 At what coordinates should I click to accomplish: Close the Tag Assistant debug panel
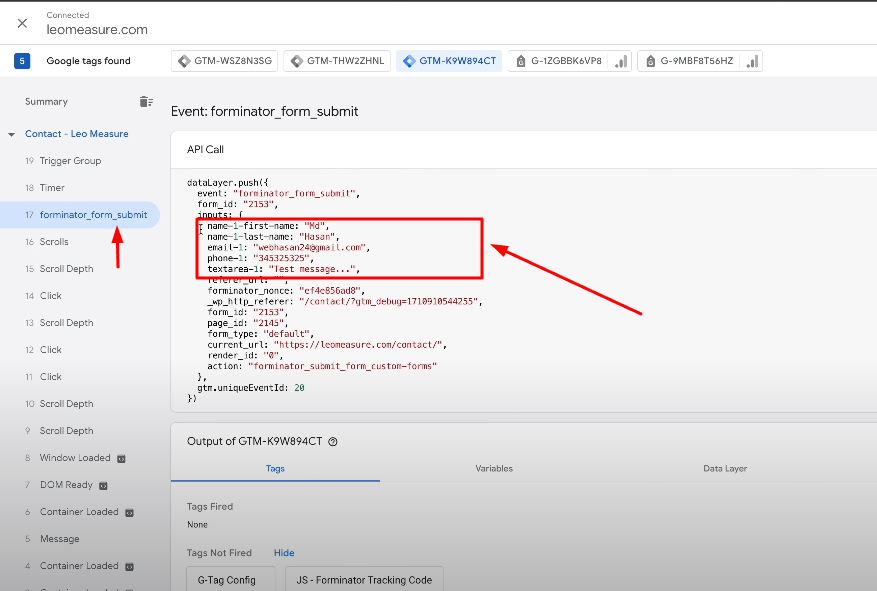point(22,23)
